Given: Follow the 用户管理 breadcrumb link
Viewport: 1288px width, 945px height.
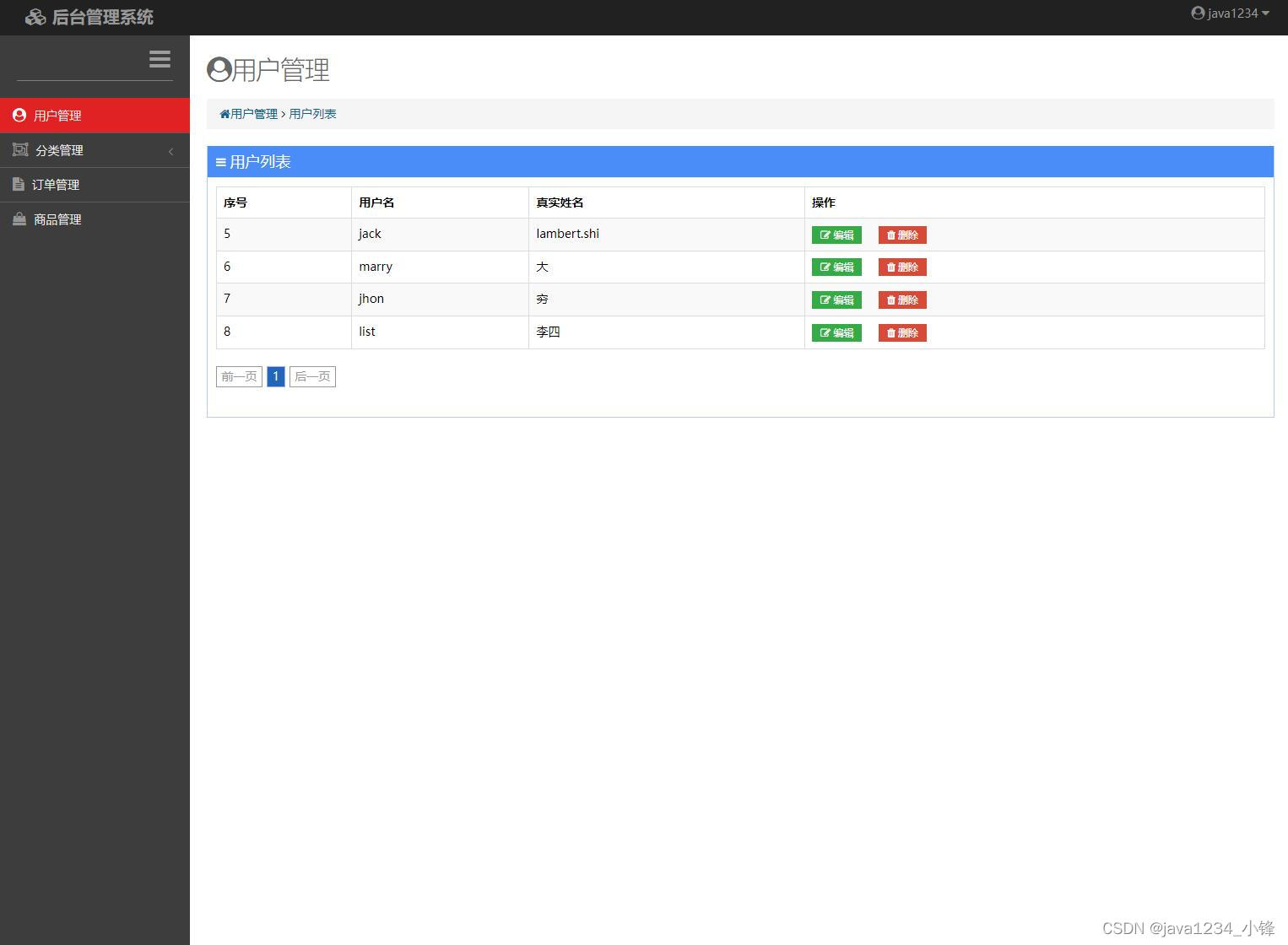Looking at the screenshot, I should [254, 114].
